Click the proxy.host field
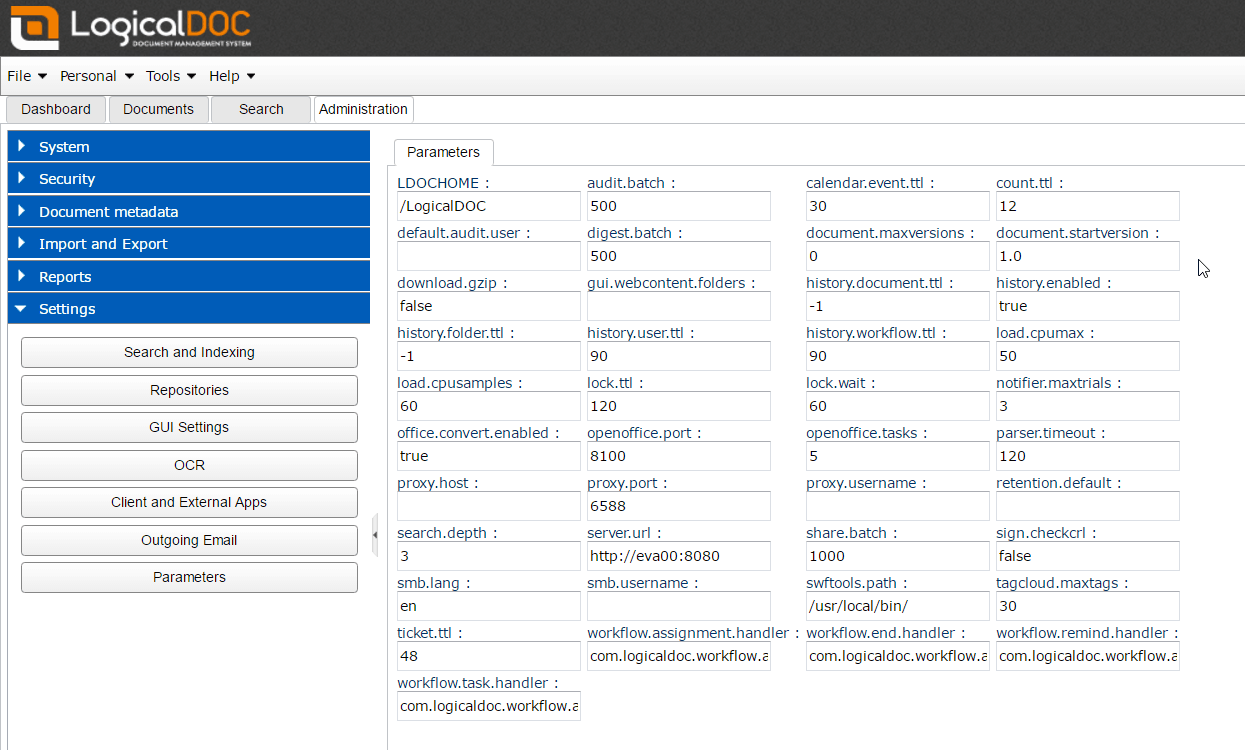 pyautogui.click(x=488, y=506)
